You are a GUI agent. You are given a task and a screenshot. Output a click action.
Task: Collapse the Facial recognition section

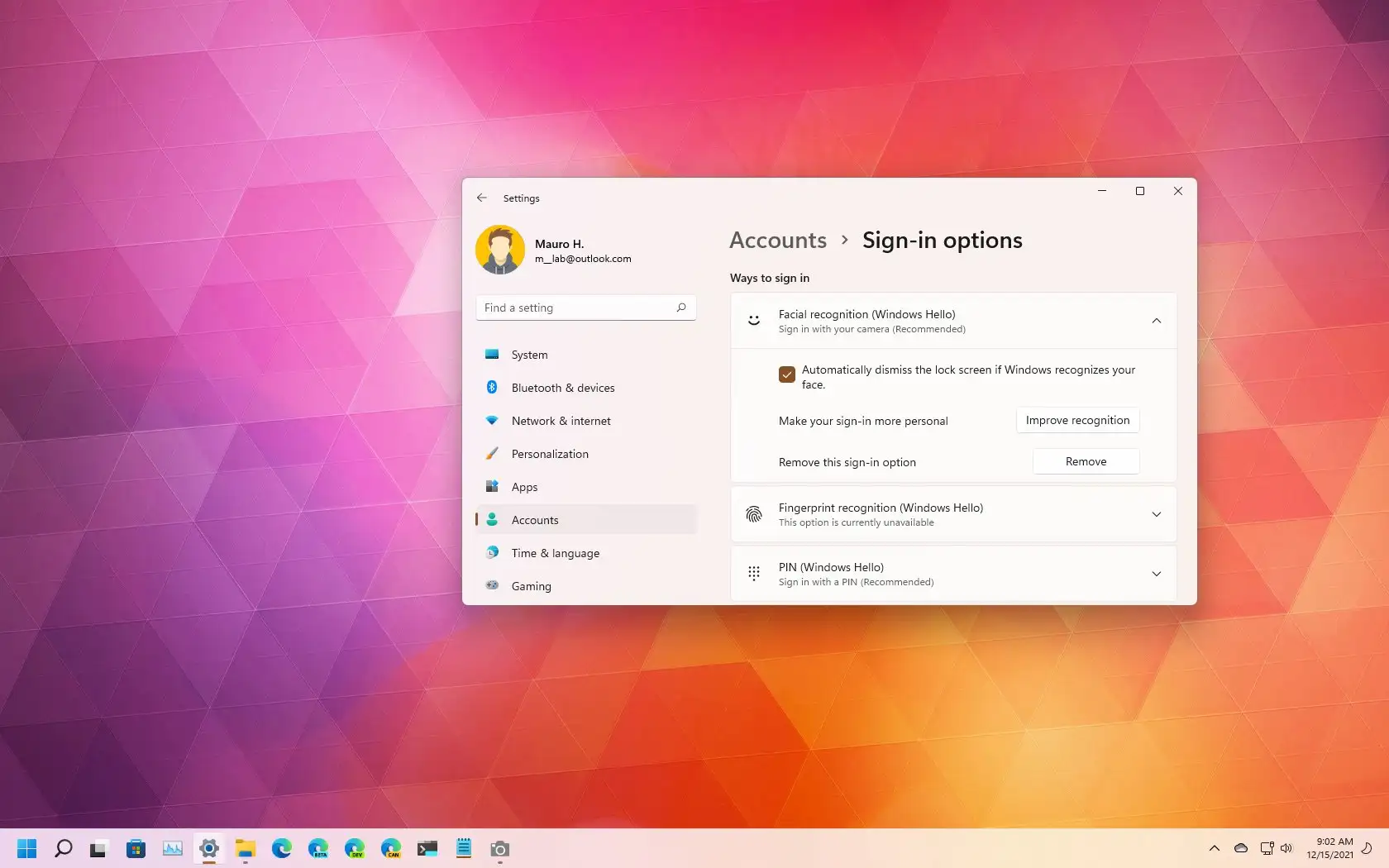click(1156, 321)
